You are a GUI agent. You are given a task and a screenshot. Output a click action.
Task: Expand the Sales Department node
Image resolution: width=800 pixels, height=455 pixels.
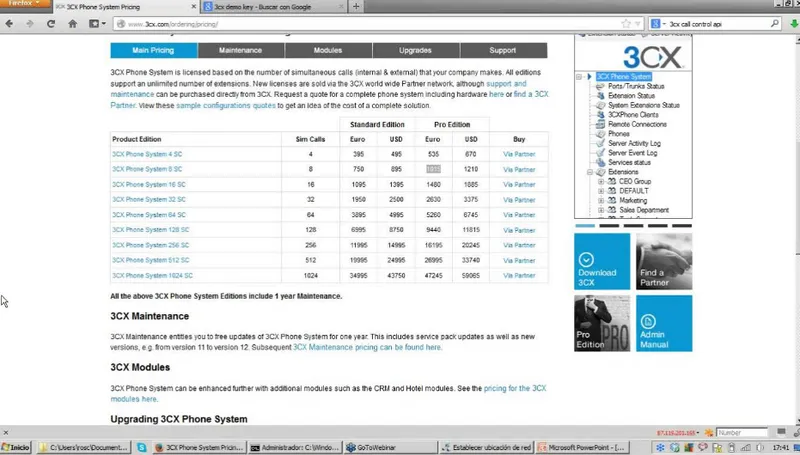click(x=601, y=210)
